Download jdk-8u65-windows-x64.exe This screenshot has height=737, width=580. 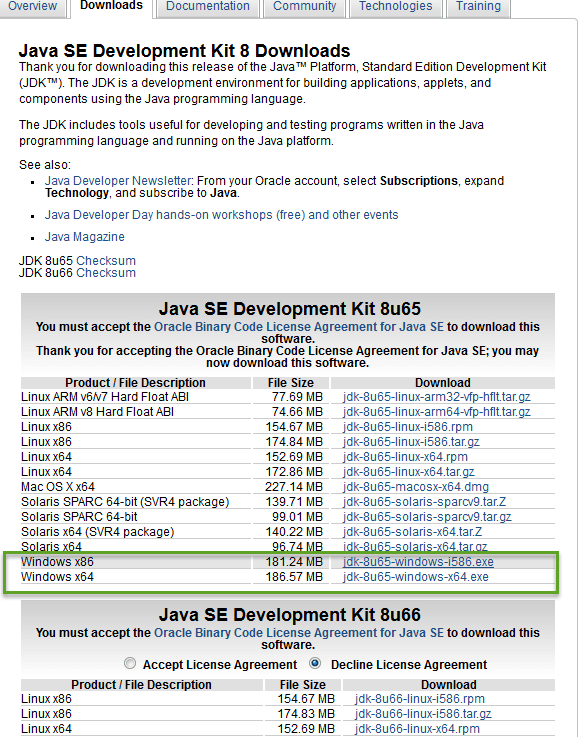[416, 577]
